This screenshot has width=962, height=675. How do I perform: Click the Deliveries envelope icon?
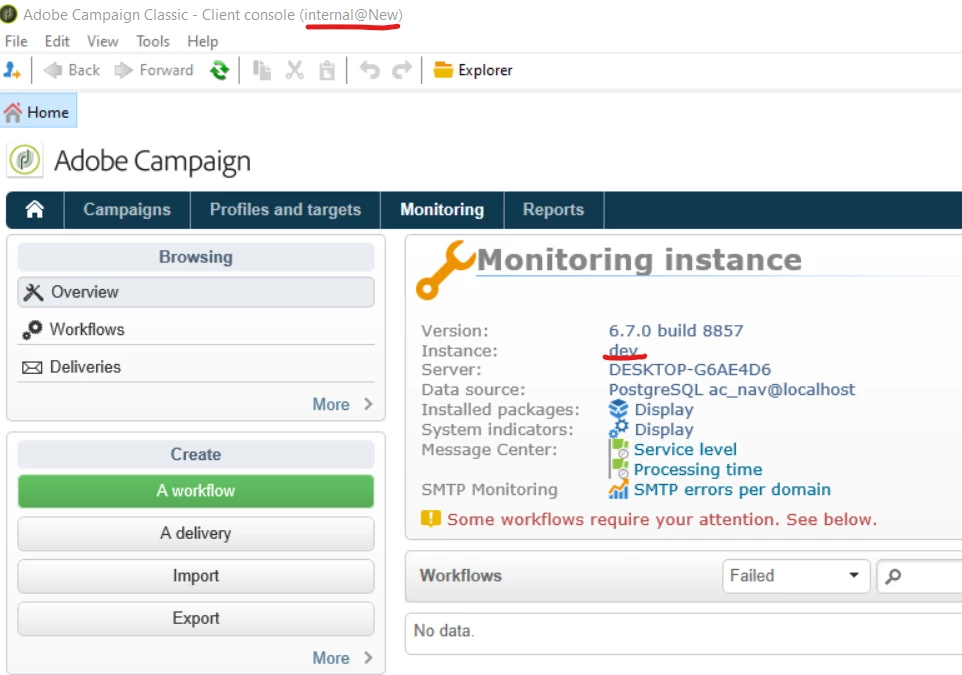coord(33,368)
